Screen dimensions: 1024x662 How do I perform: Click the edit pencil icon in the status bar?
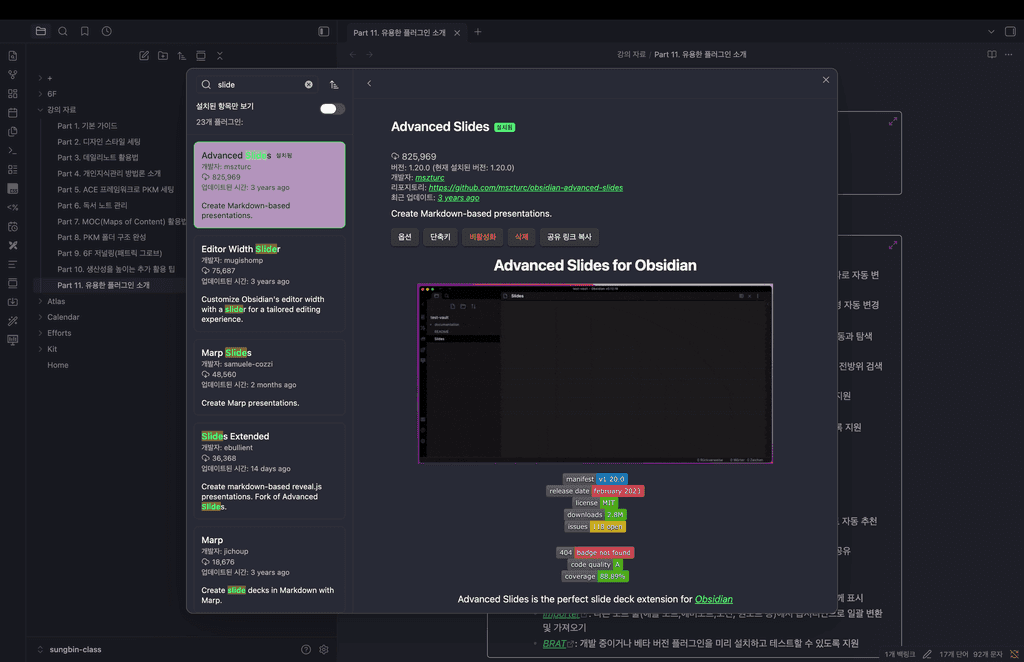[927, 654]
